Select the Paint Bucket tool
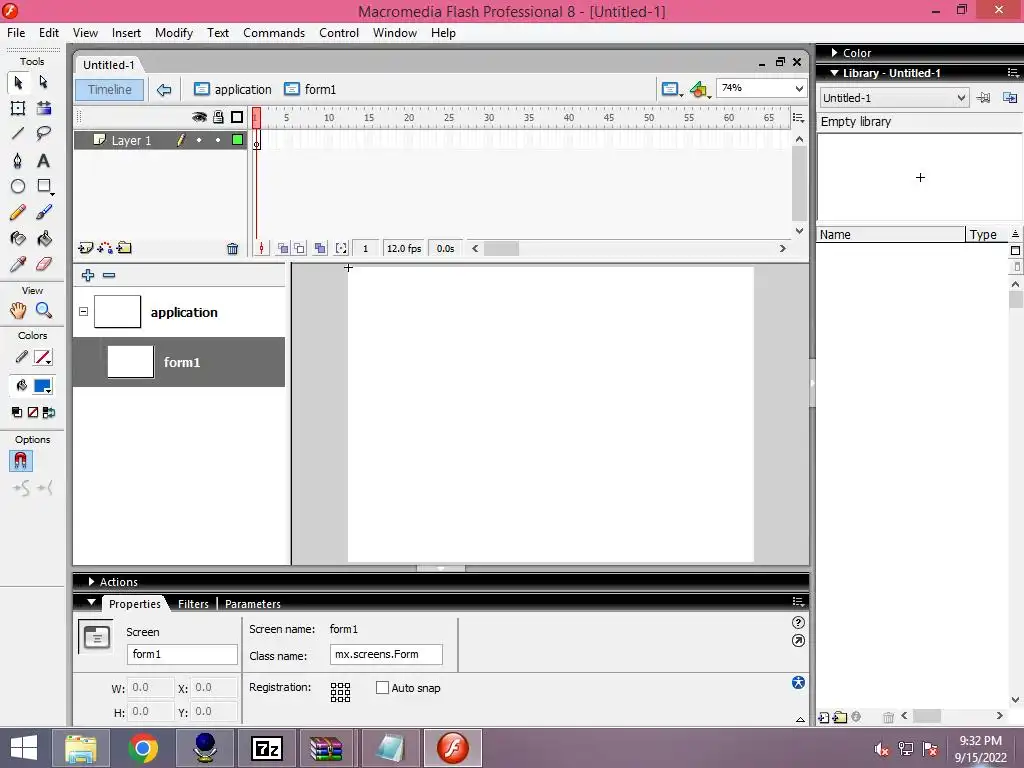This screenshot has width=1024, height=768. (x=43, y=238)
